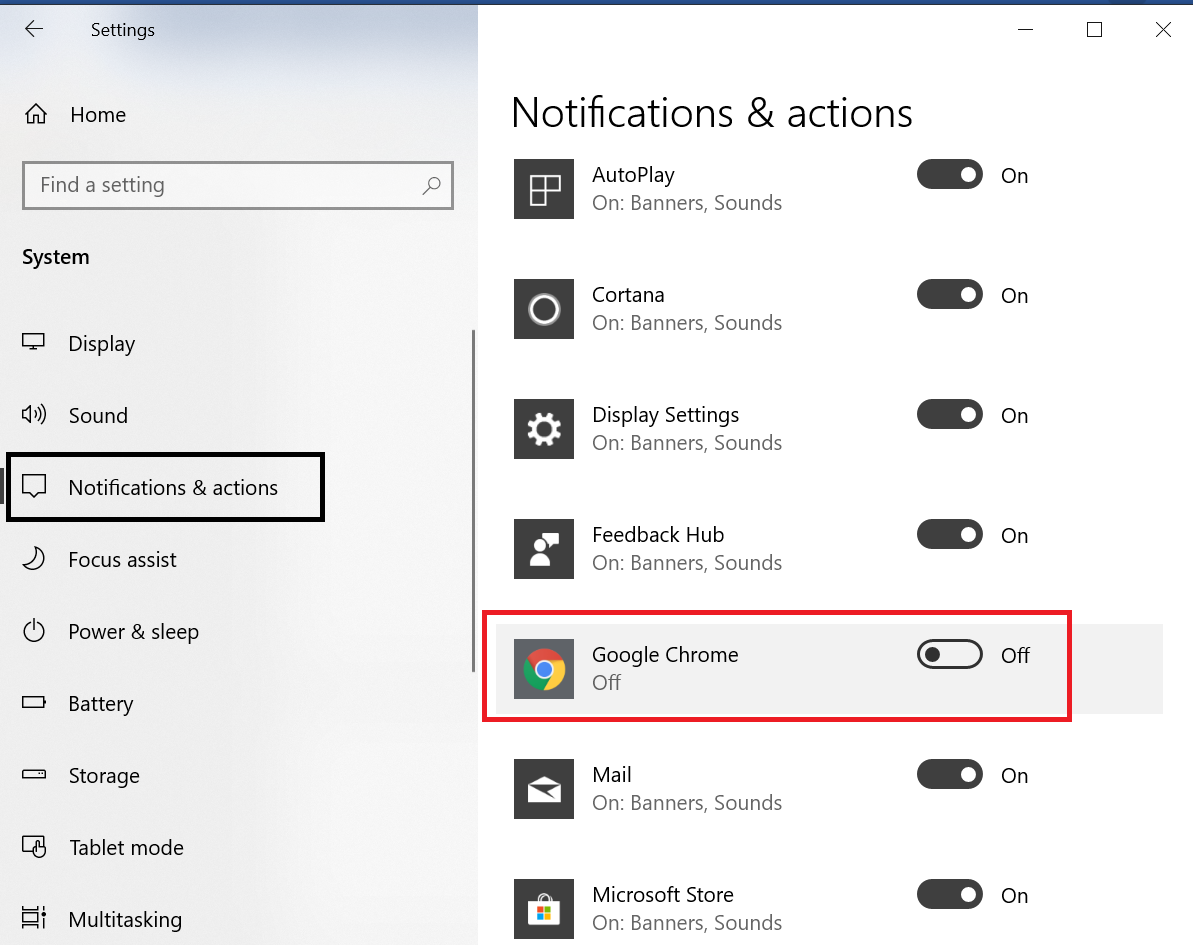Click the Cortana circle icon
The width and height of the screenshot is (1193, 945).
click(544, 309)
